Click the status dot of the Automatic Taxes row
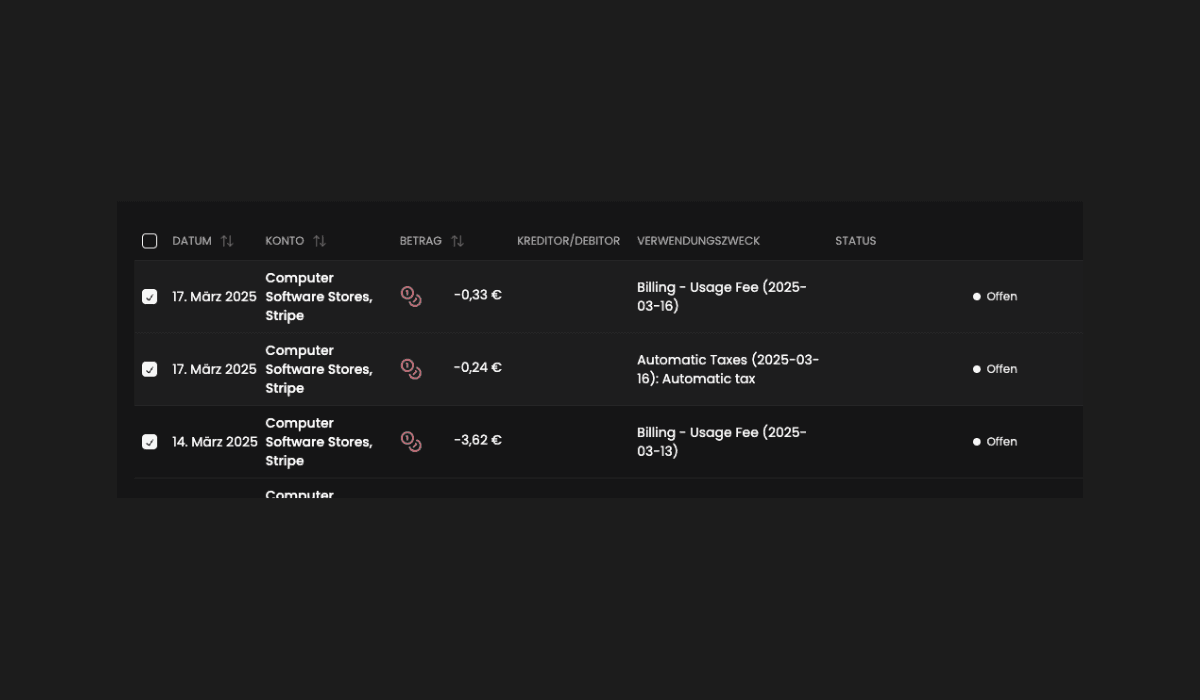The height and width of the screenshot is (700, 1200). [977, 369]
